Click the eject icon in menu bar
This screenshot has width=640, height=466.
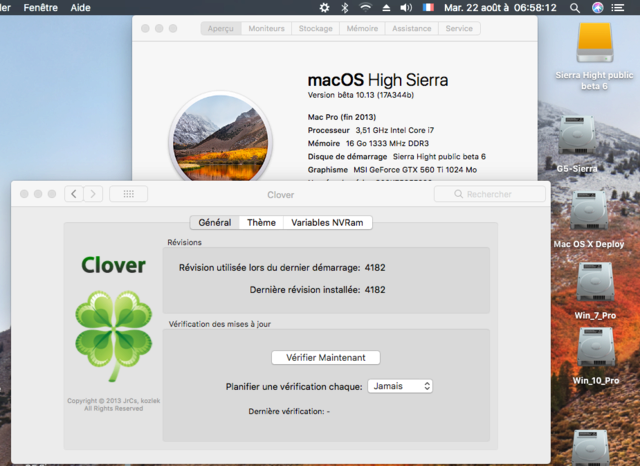[386, 7]
